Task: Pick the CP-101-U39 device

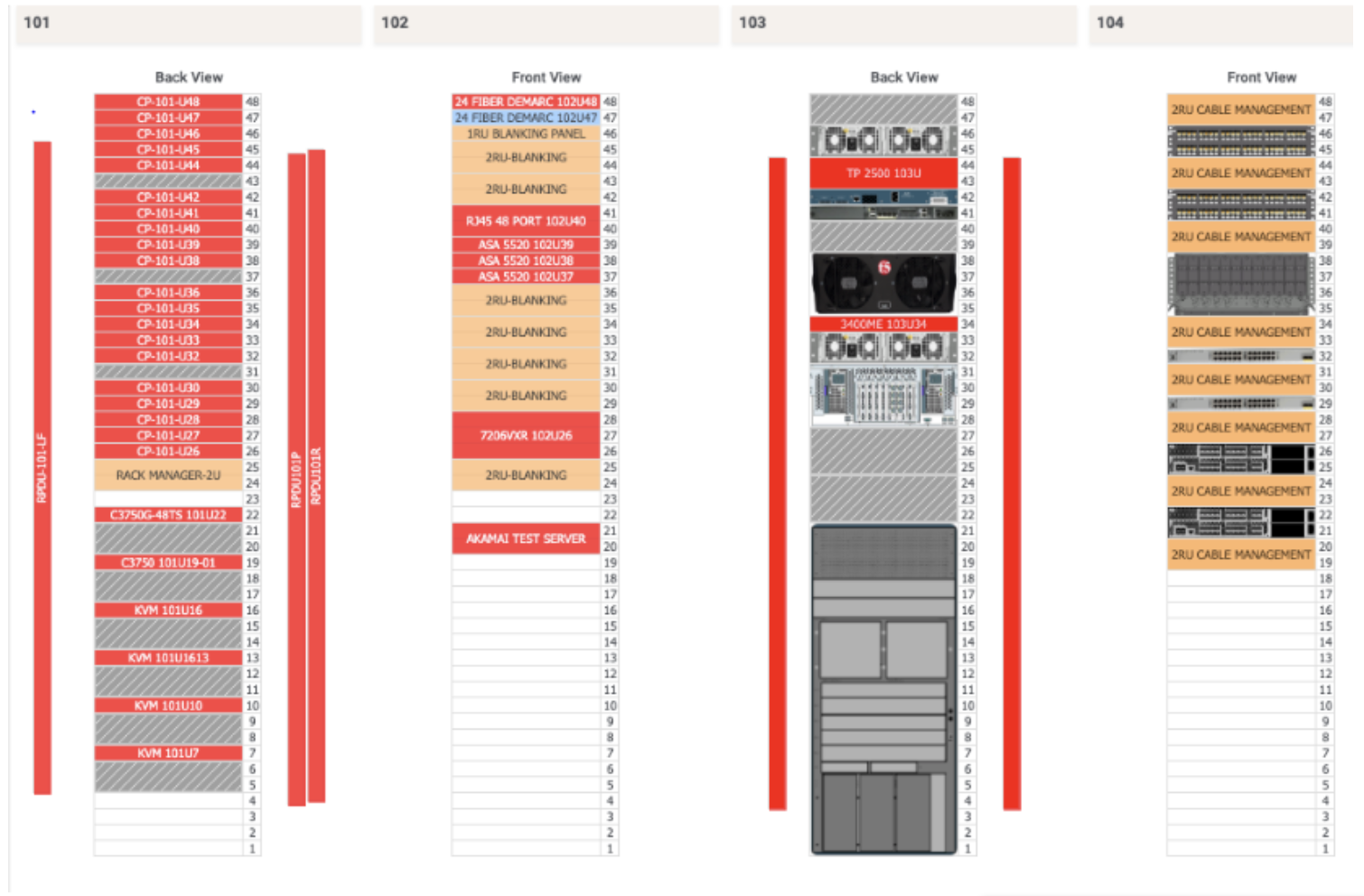Action: click(x=168, y=245)
